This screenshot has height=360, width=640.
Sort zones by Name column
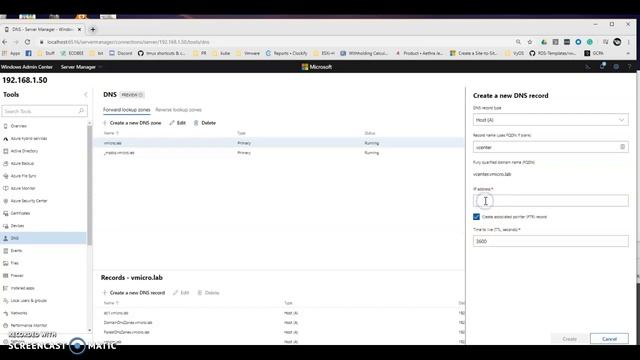point(111,133)
